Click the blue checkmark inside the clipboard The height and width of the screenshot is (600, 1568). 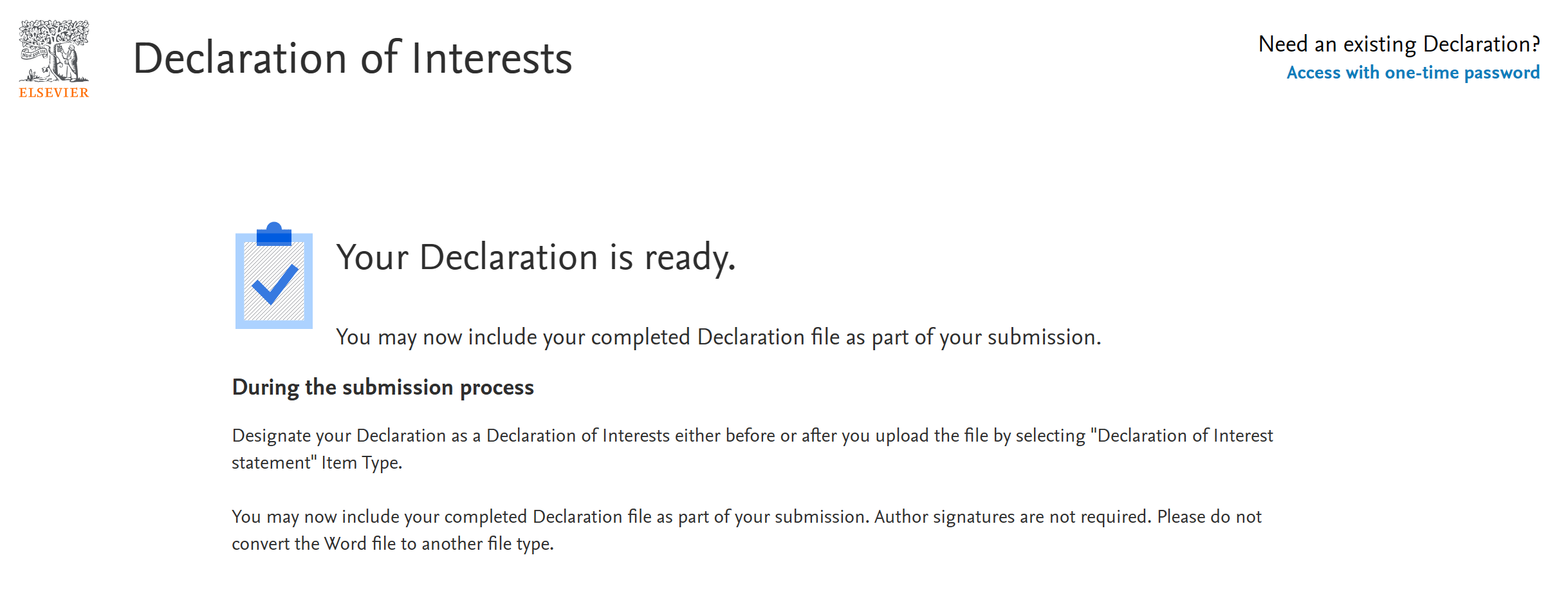[275, 284]
